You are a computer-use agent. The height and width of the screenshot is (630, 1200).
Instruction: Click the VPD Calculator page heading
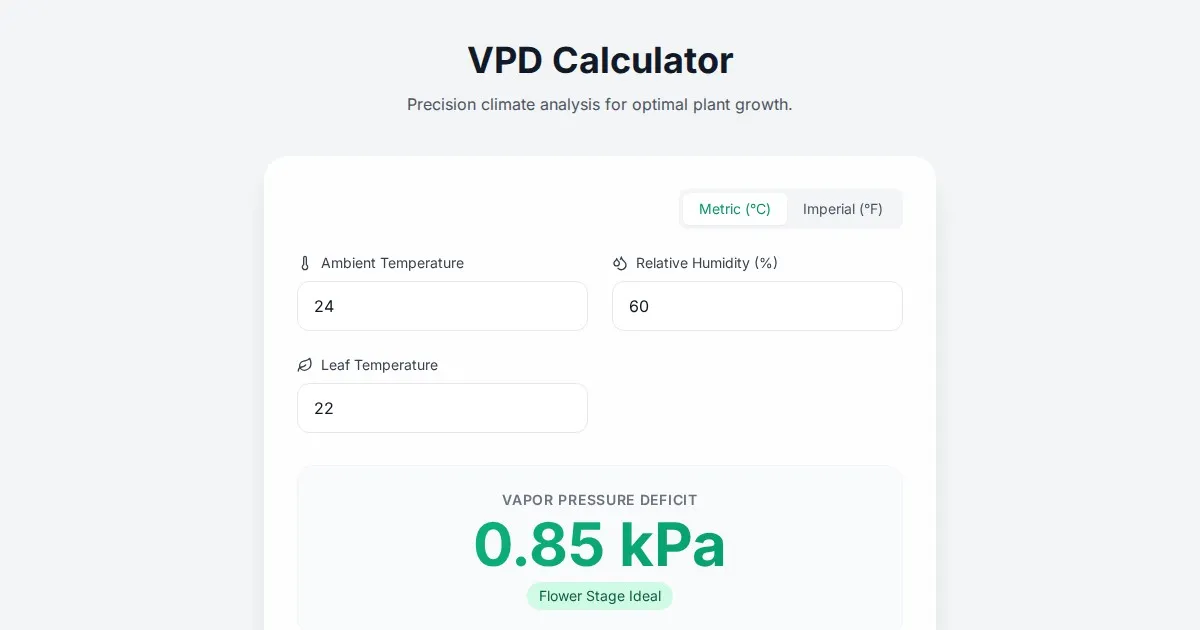coord(600,60)
